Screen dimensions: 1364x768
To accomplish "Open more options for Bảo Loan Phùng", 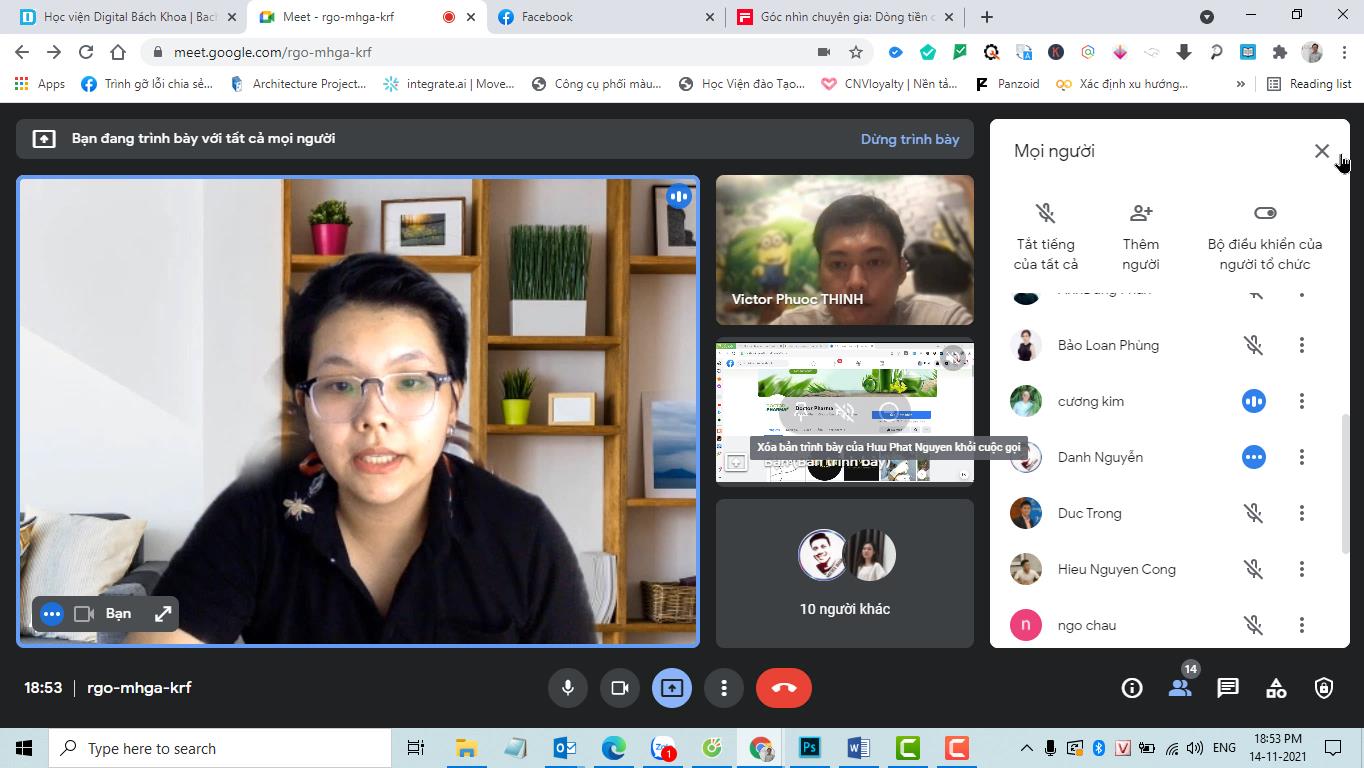I will (1301, 345).
